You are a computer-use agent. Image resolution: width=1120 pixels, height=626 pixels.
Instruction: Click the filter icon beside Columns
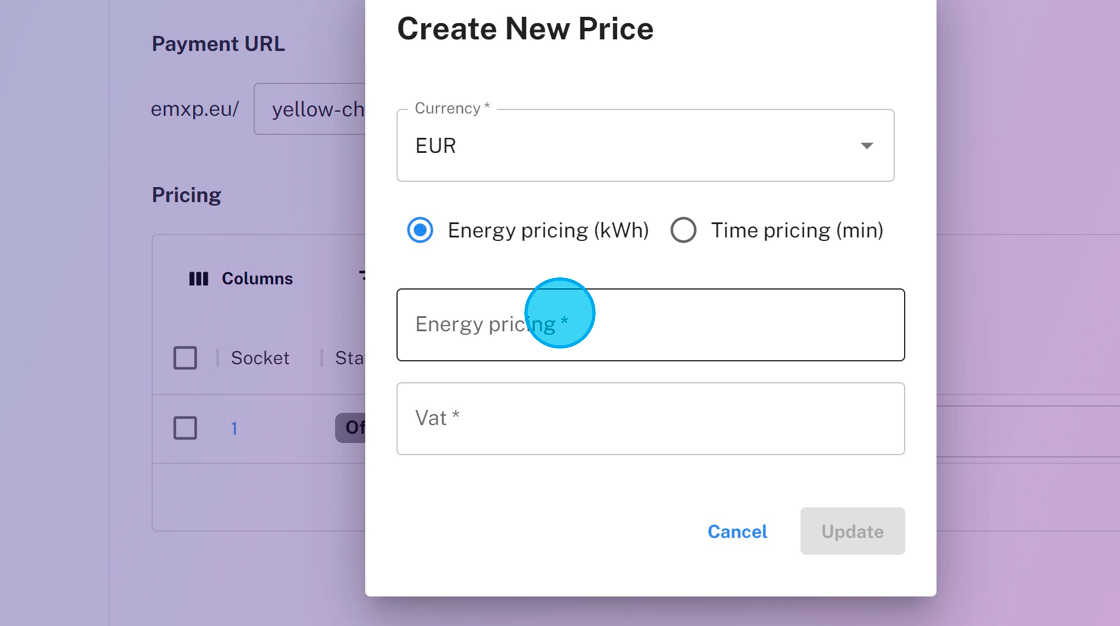point(362,277)
